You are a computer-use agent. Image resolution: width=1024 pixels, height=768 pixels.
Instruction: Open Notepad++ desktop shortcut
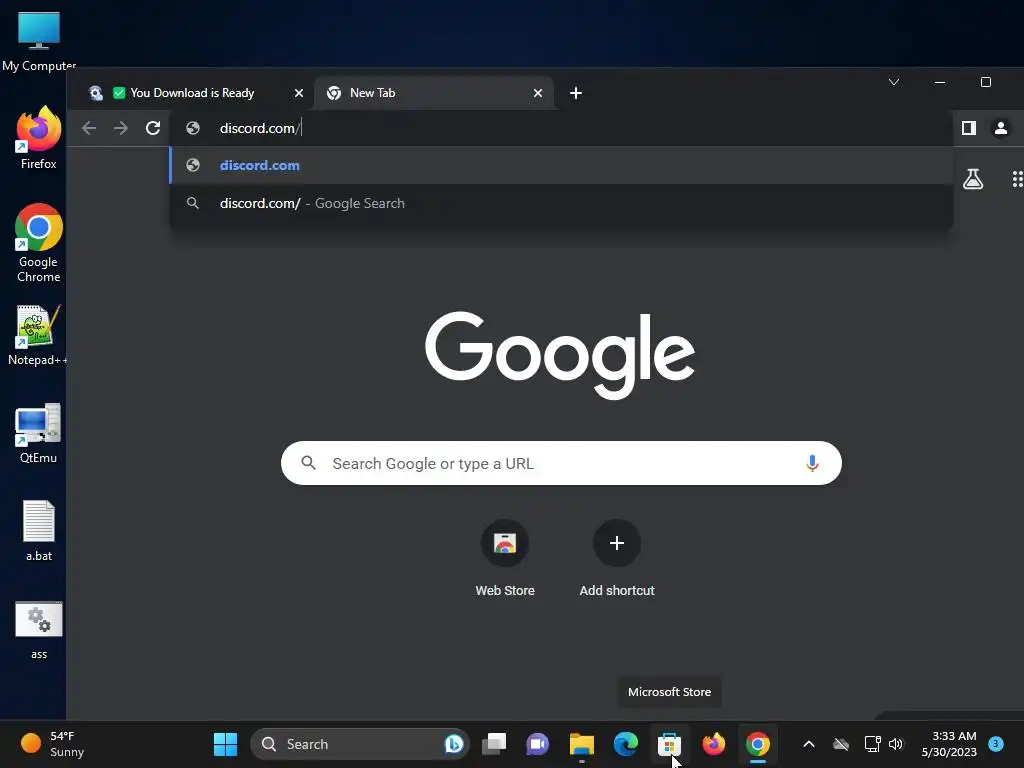(38, 335)
